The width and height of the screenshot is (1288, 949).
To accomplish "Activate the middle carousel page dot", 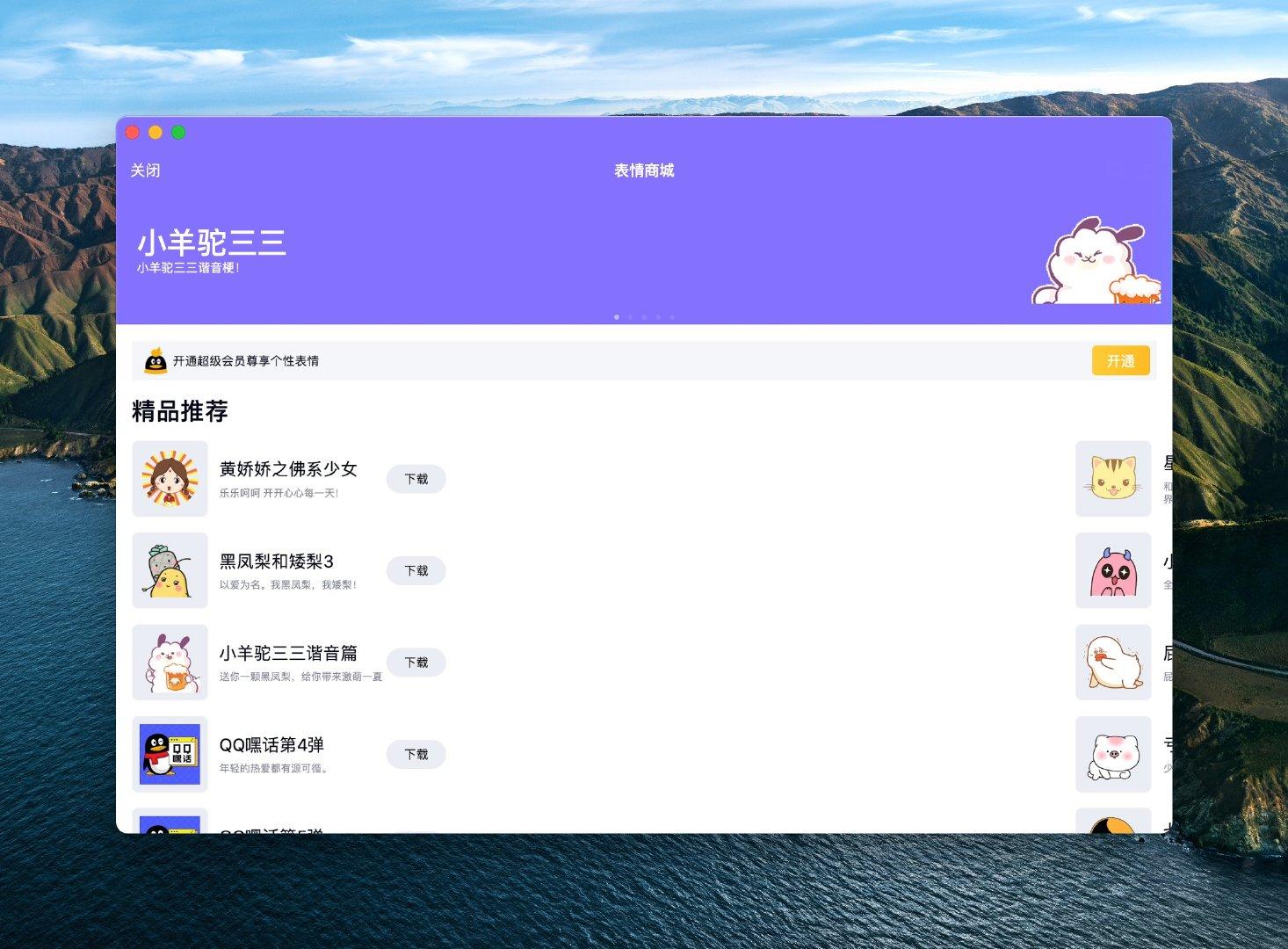I will tap(644, 317).
